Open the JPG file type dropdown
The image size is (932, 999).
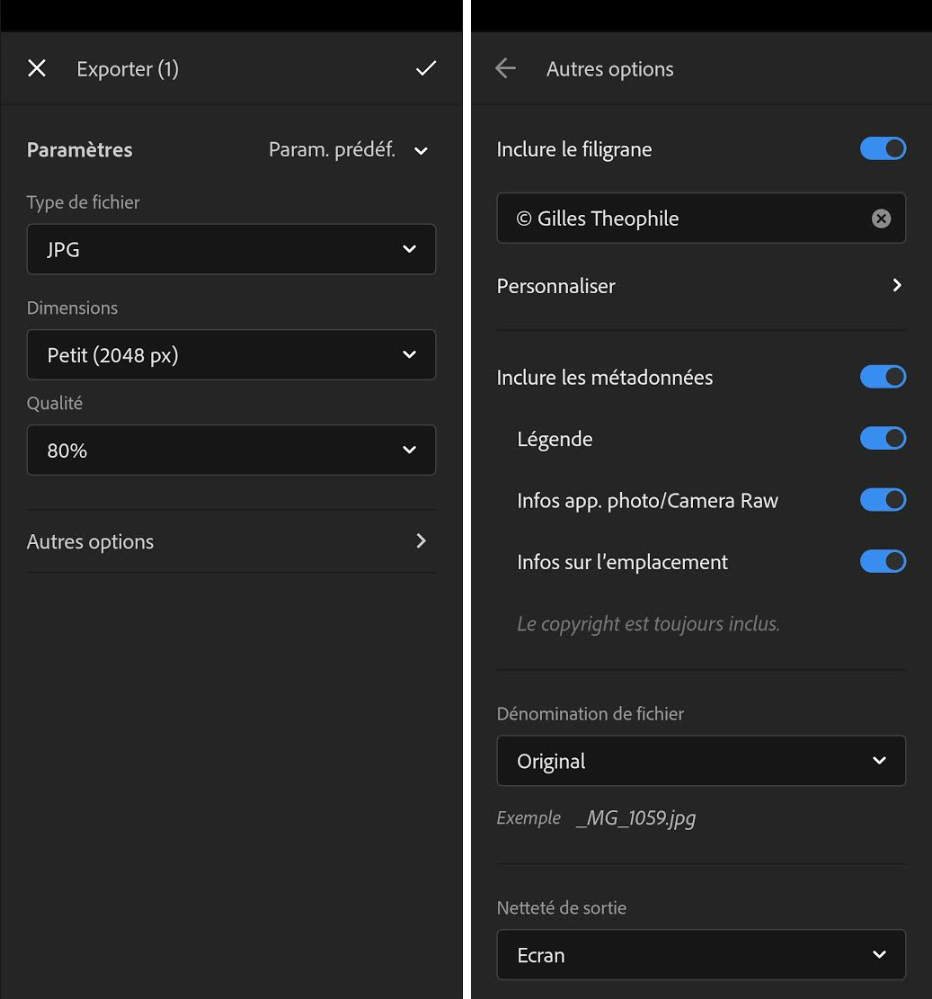231,249
